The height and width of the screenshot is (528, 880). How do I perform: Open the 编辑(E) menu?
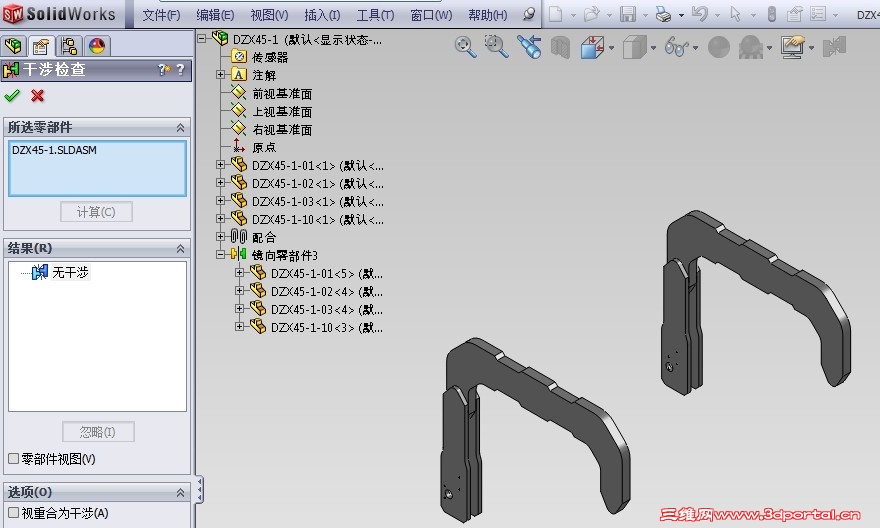pyautogui.click(x=215, y=15)
